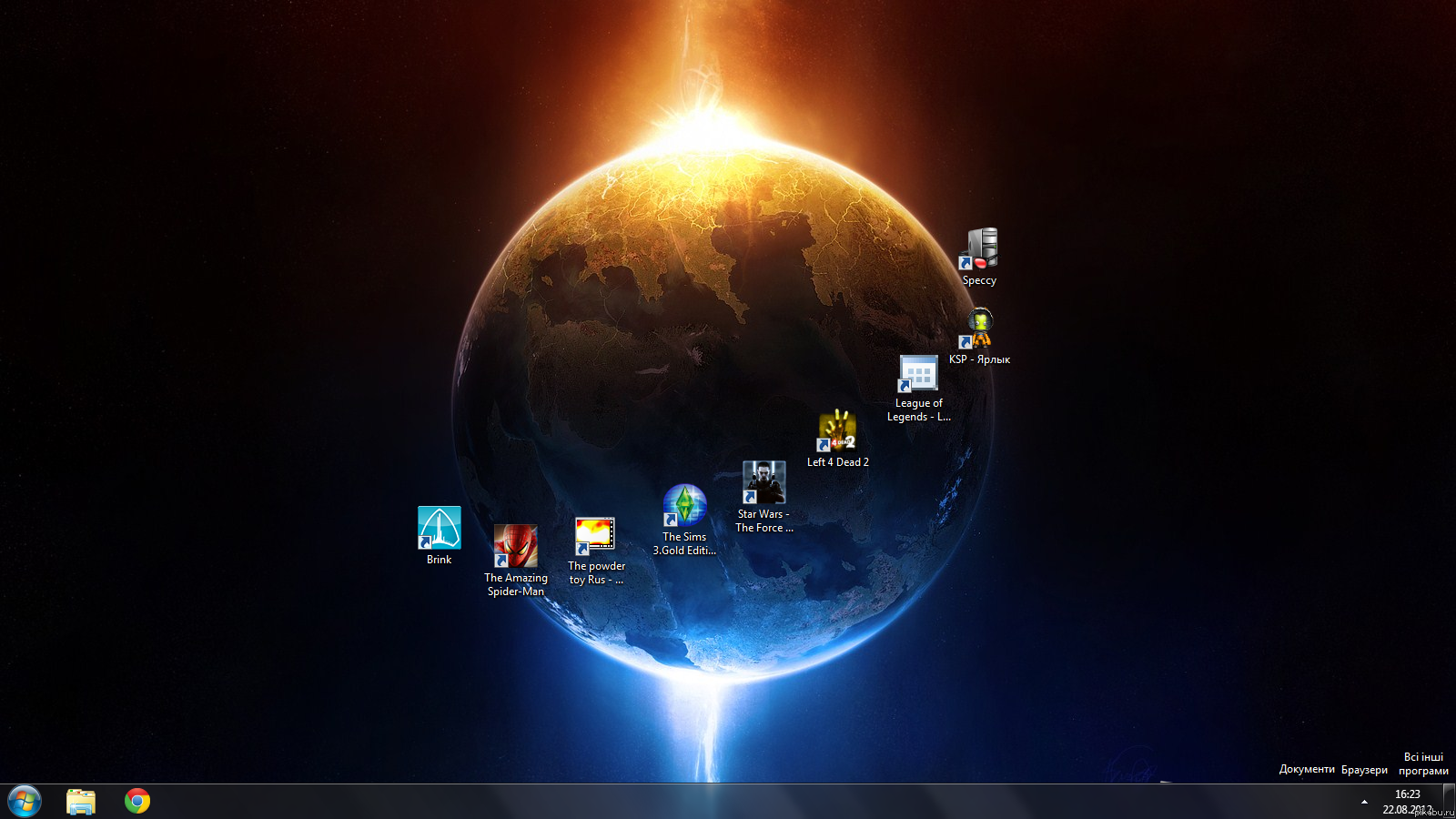Select the KSP shortcut icon
Screen dimensions: 1456x819
979,328
